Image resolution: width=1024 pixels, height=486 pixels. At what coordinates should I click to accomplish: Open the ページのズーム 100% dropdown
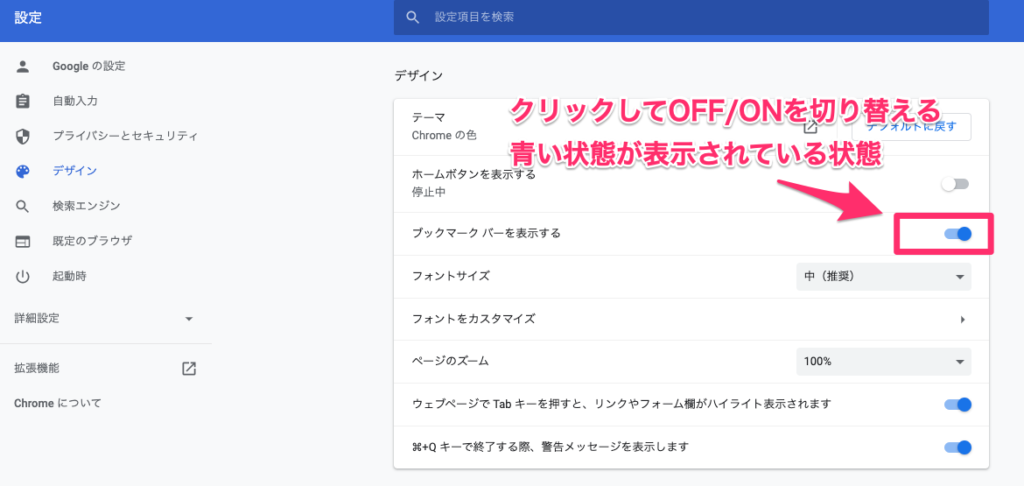(883, 361)
